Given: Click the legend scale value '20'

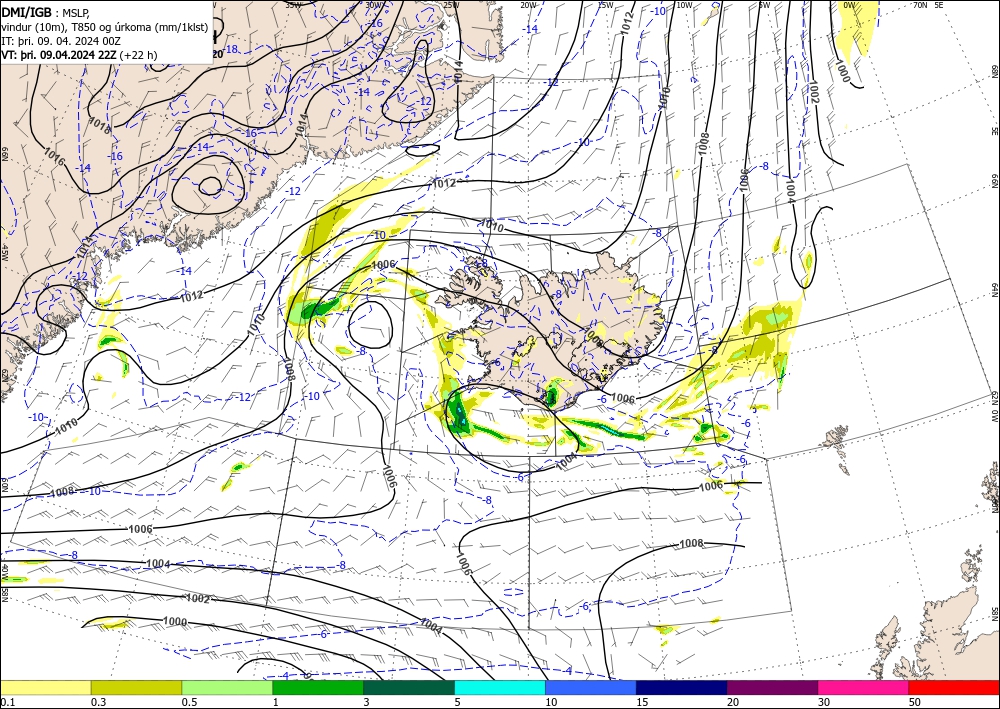Looking at the screenshot, I should (733, 702).
